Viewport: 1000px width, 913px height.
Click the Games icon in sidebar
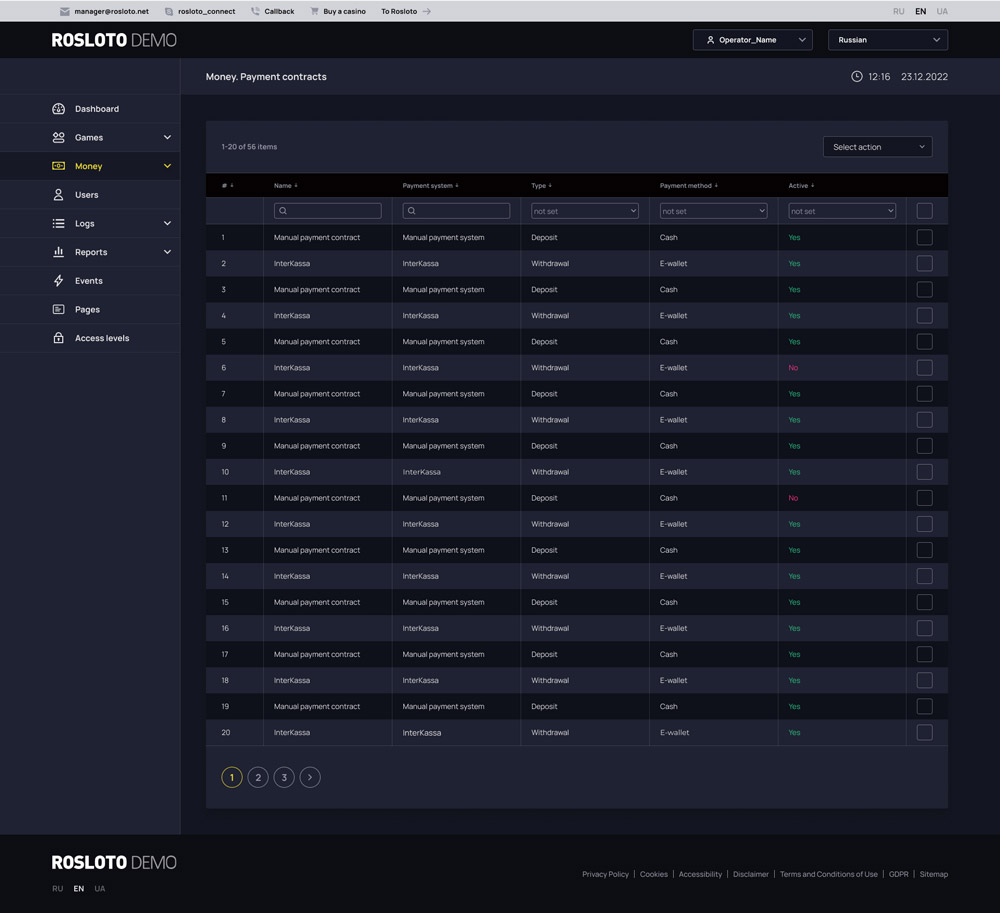point(58,138)
